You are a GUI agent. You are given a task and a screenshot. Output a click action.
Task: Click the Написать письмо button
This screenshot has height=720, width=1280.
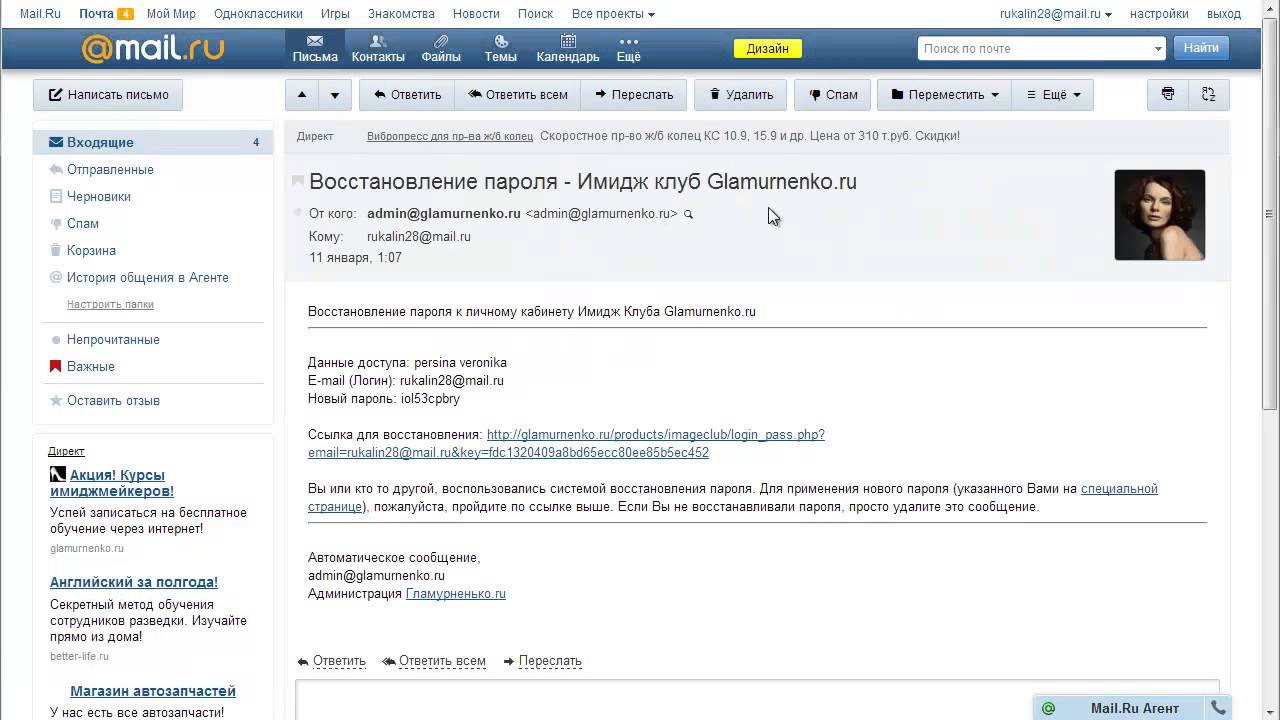(108, 95)
